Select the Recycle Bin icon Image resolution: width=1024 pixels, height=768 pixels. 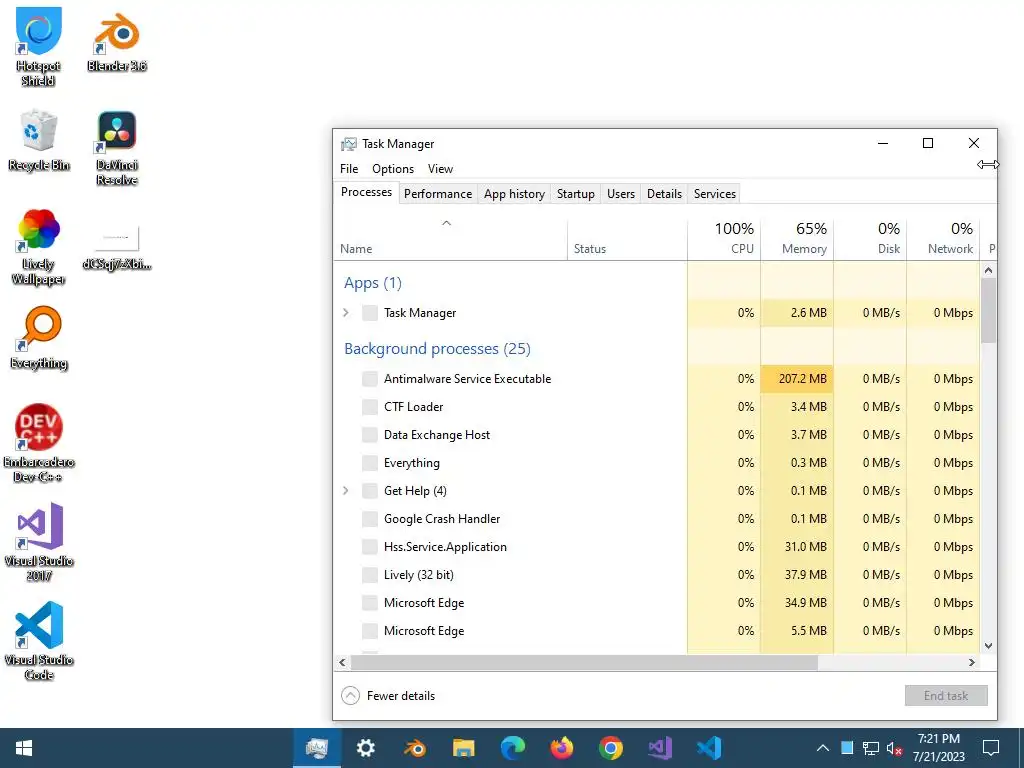tap(39, 140)
